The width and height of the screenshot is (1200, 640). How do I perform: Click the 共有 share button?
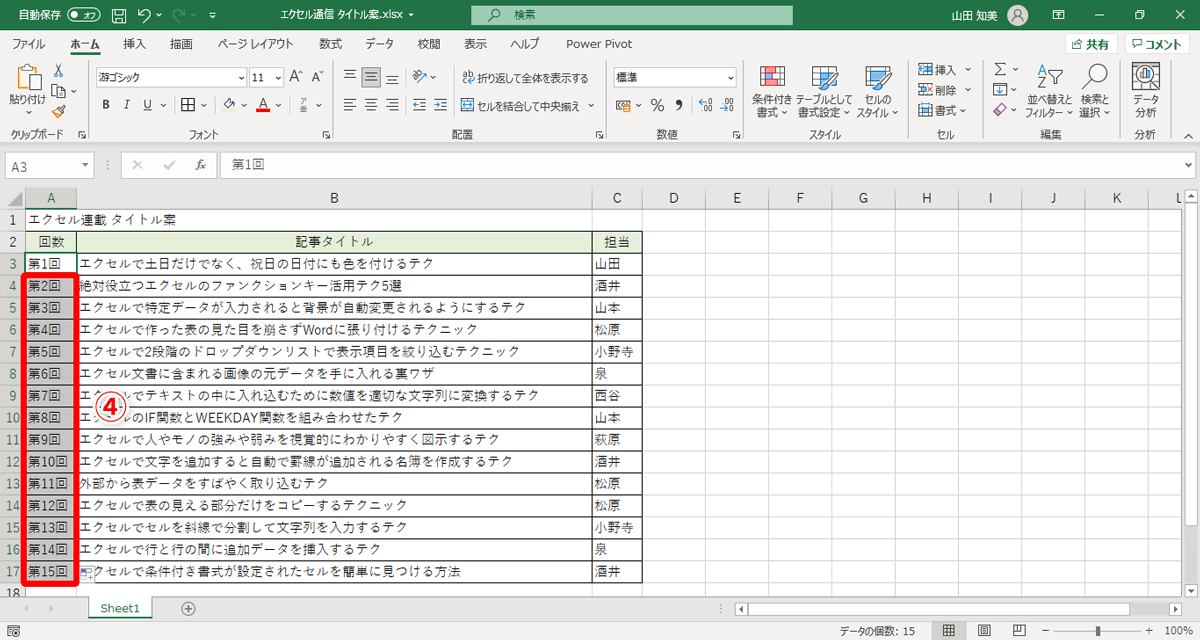1089,44
